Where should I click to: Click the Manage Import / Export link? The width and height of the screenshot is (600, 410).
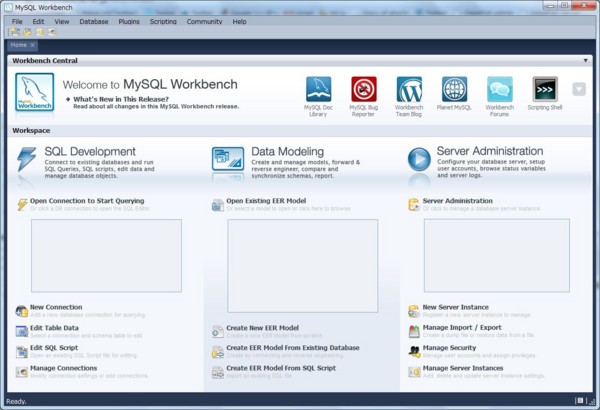coord(462,327)
